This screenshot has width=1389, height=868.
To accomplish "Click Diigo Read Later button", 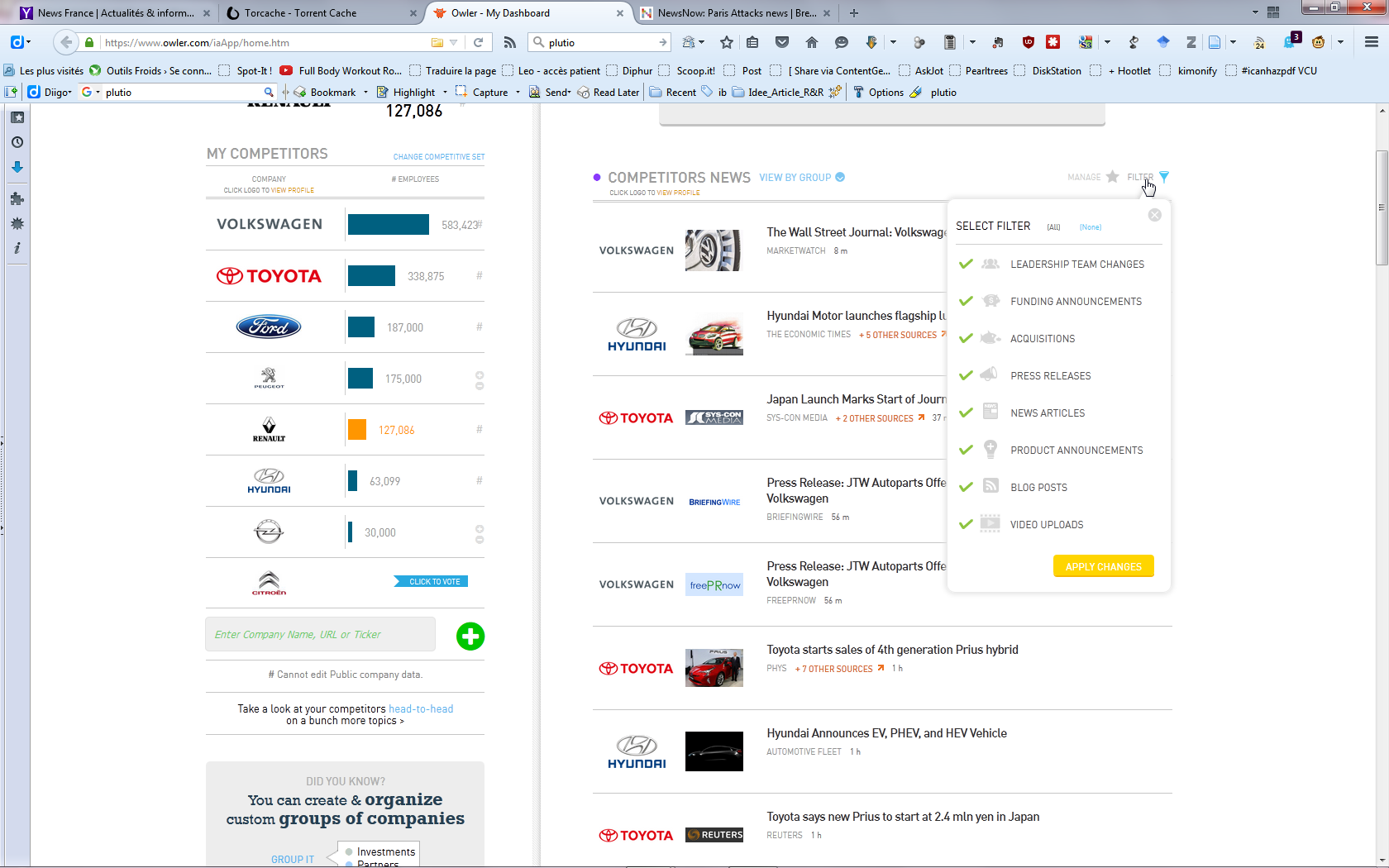I will pyautogui.click(x=609, y=93).
